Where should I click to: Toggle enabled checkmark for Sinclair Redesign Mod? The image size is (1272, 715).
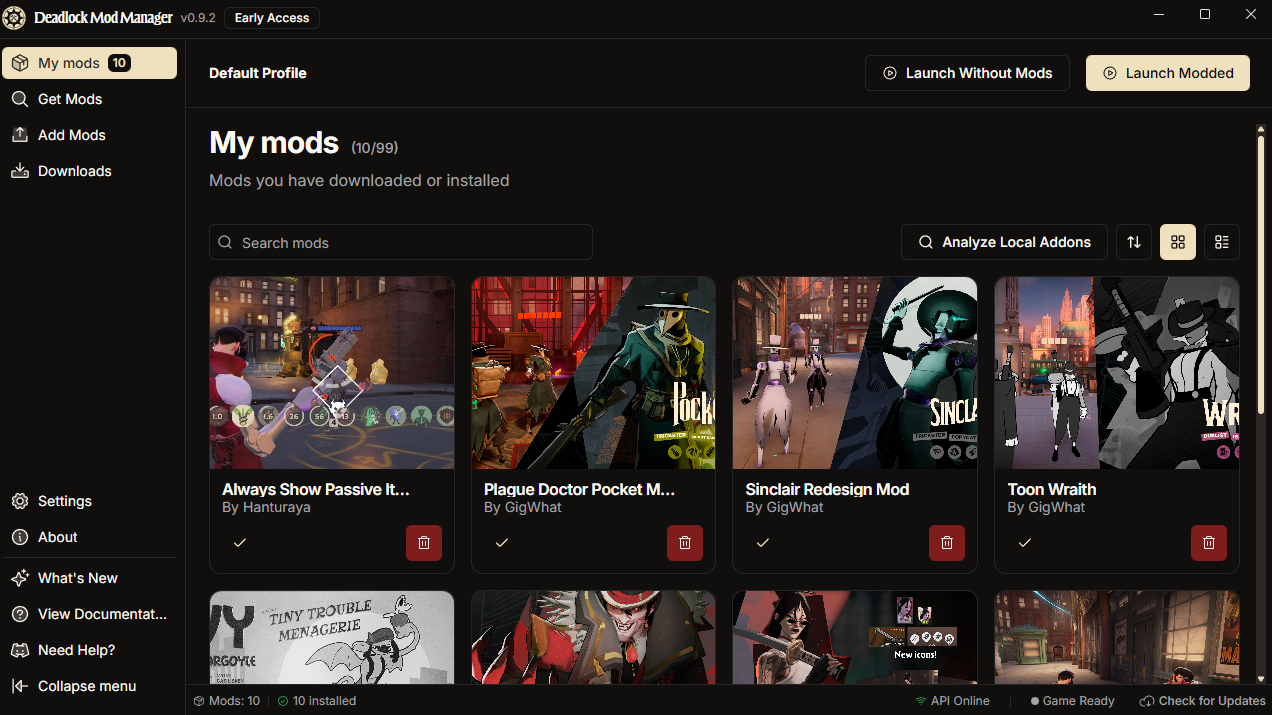(763, 542)
